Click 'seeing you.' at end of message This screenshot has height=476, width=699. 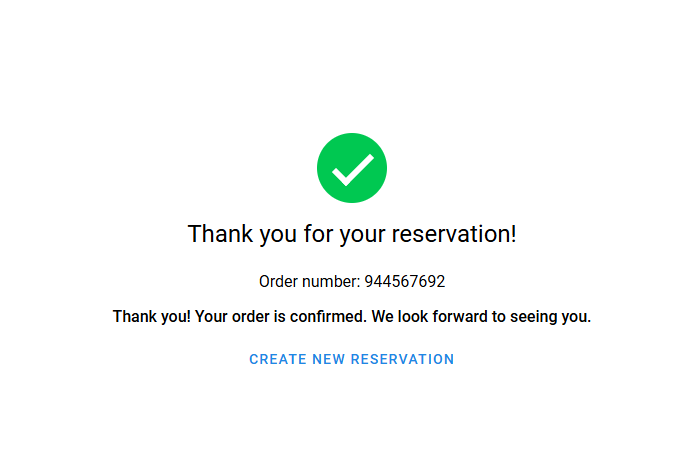(551, 317)
